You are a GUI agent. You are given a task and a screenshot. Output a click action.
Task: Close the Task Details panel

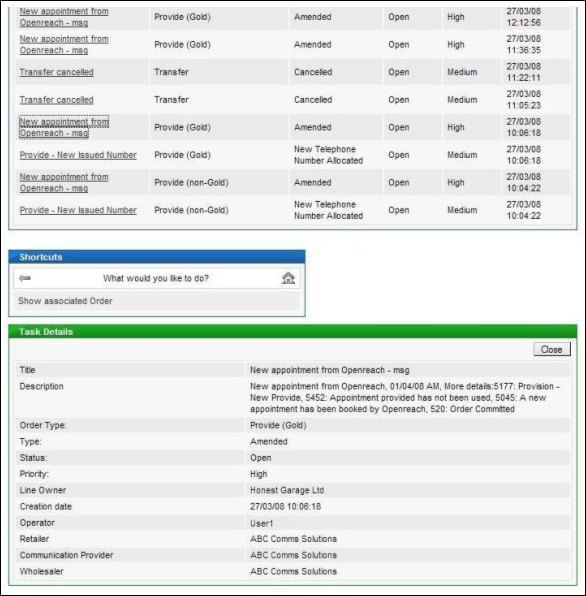552,349
